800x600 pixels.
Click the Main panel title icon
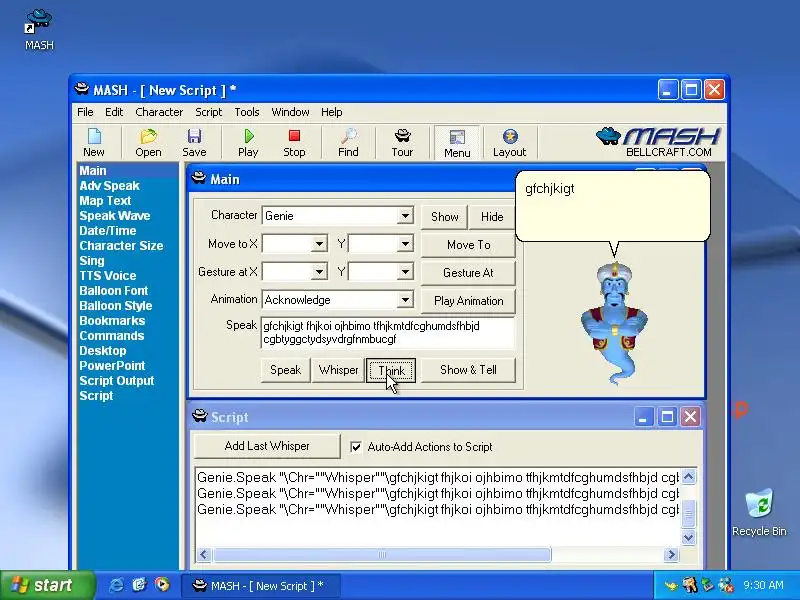[x=198, y=179]
